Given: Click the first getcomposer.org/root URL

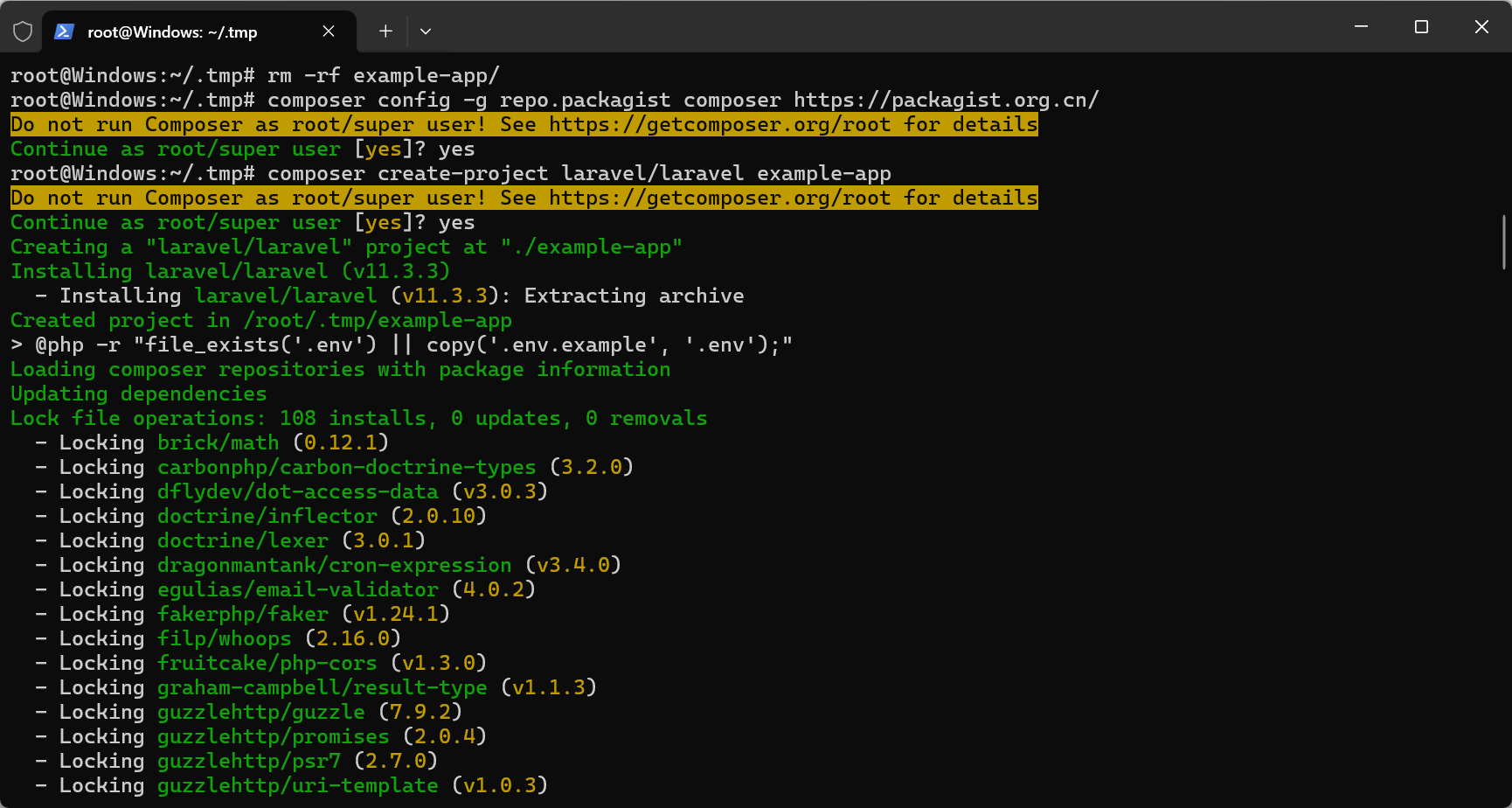Looking at the screenshot, I should coord(720,124).
